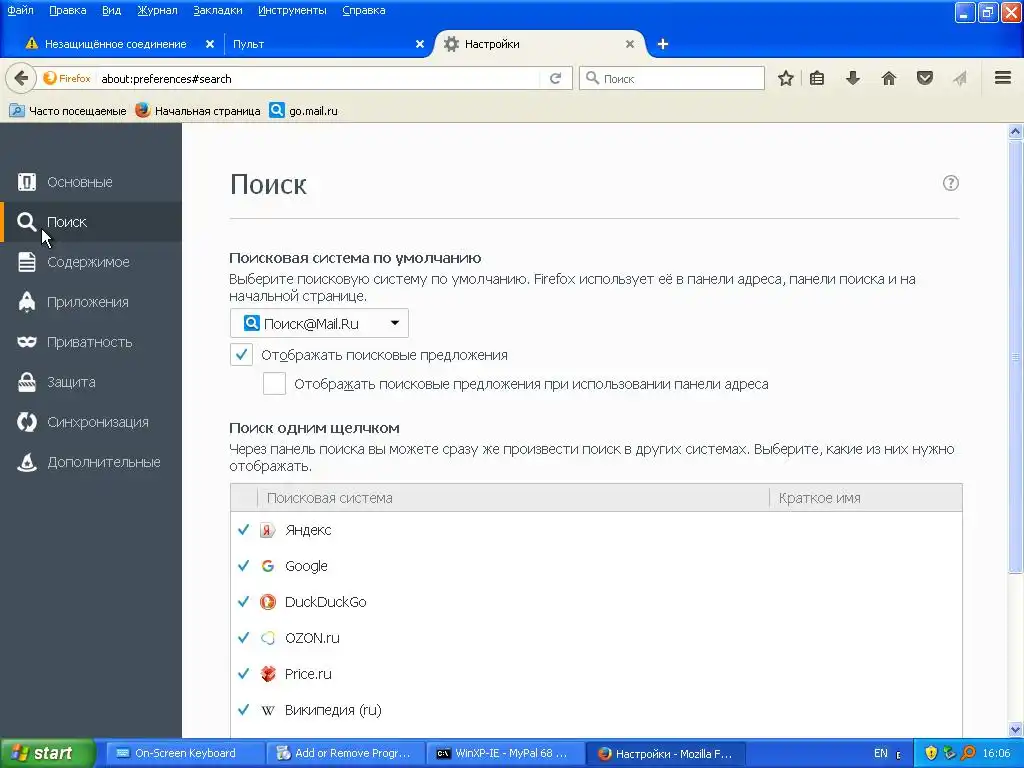Image resolution: width=1024 pixels, height=768 pixels.
Task: Enable suggestions in address bar checkbox
Action: point(274,383)
